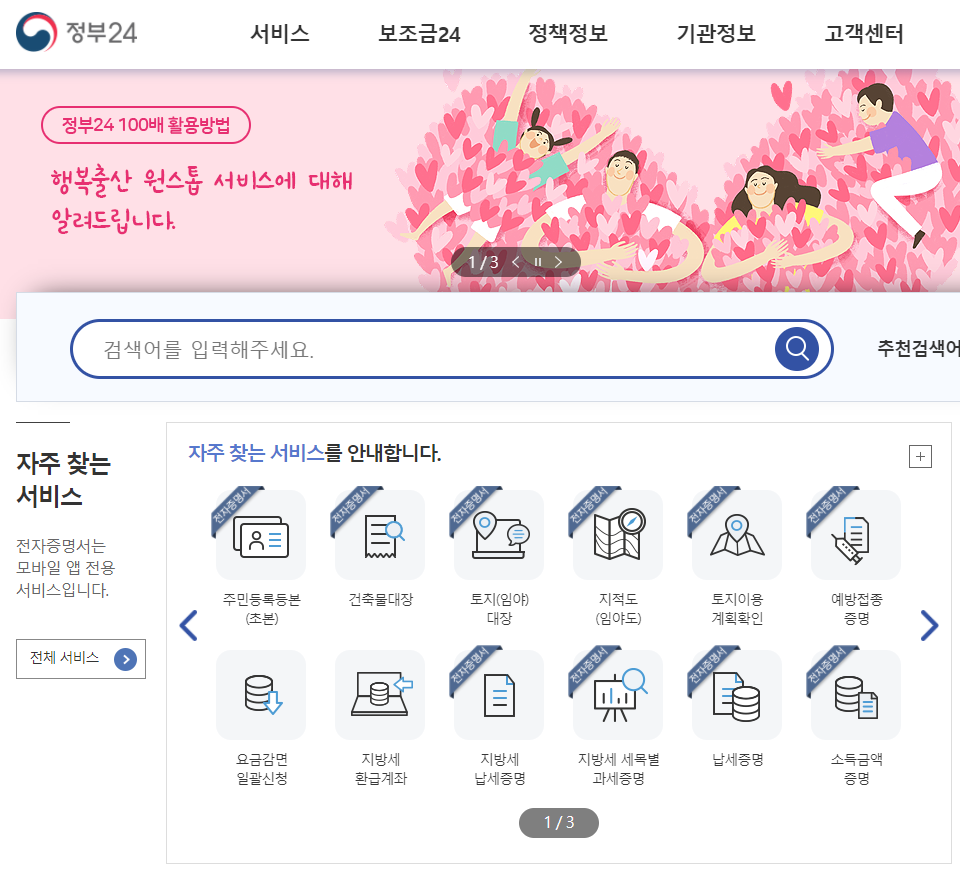This screenshot has width=960, height=874.
Task: Open the 소득금액증명 service icon
Action: (x=856, y=695)
